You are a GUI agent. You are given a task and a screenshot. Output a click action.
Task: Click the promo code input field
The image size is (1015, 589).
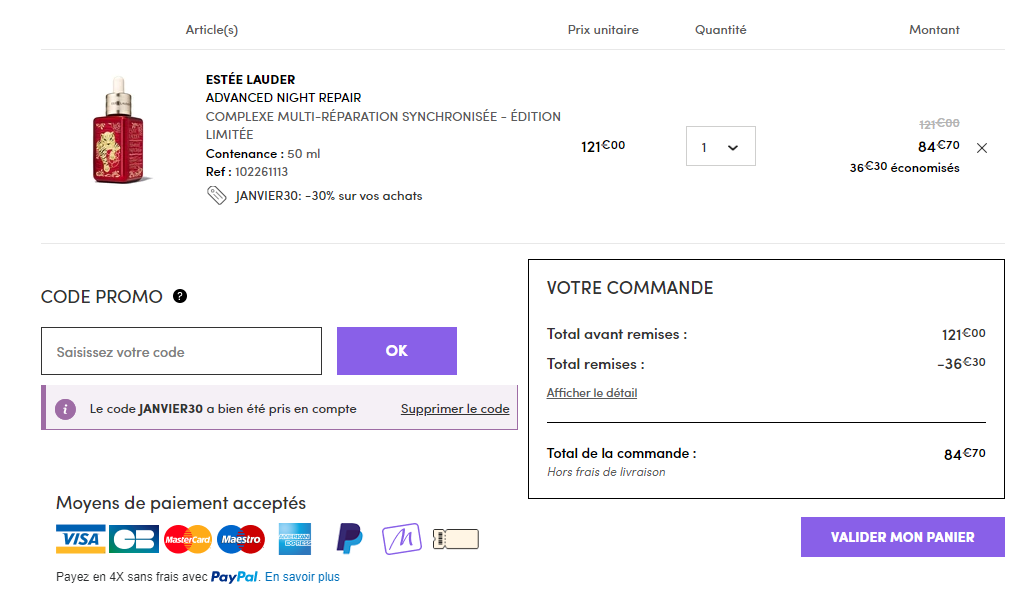click(x=181, y=351)
